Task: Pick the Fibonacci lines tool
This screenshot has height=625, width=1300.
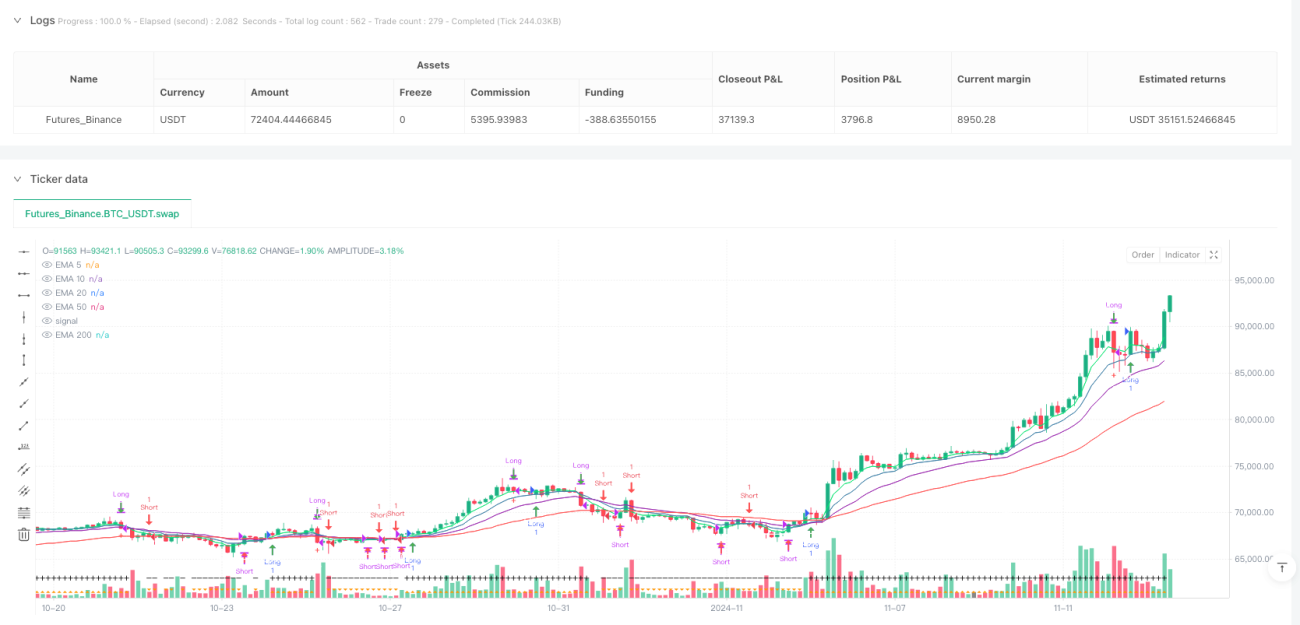Action: pyautogui.click(x=24, y=512)
